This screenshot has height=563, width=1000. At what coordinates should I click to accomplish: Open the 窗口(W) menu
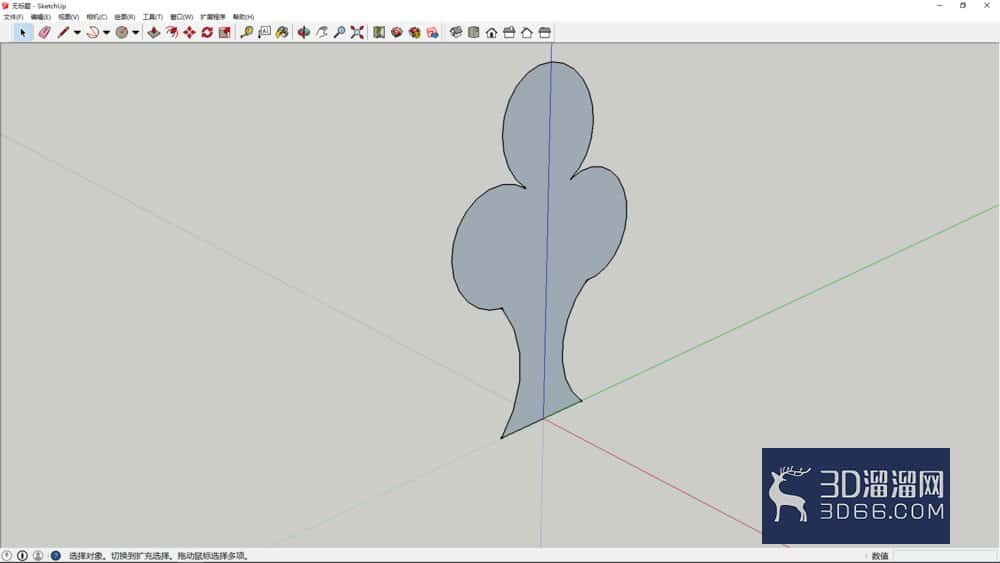pyautogui.click(x=181, y=17)
